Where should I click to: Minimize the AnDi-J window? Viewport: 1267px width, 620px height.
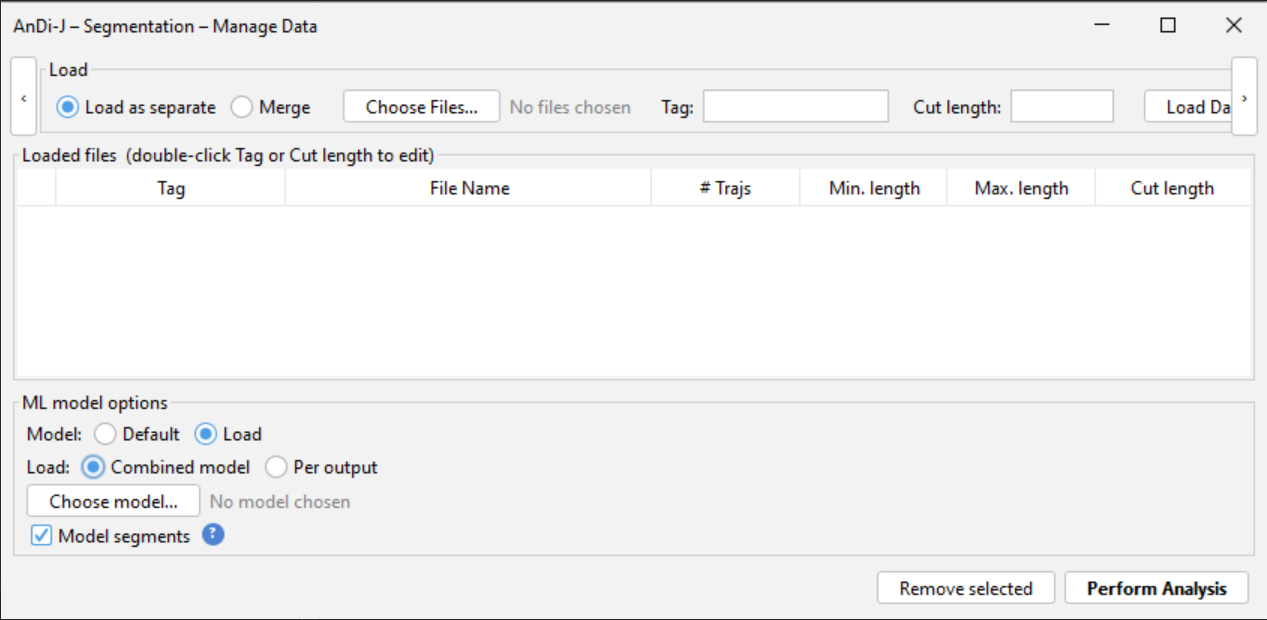(x=1102, y=26)
